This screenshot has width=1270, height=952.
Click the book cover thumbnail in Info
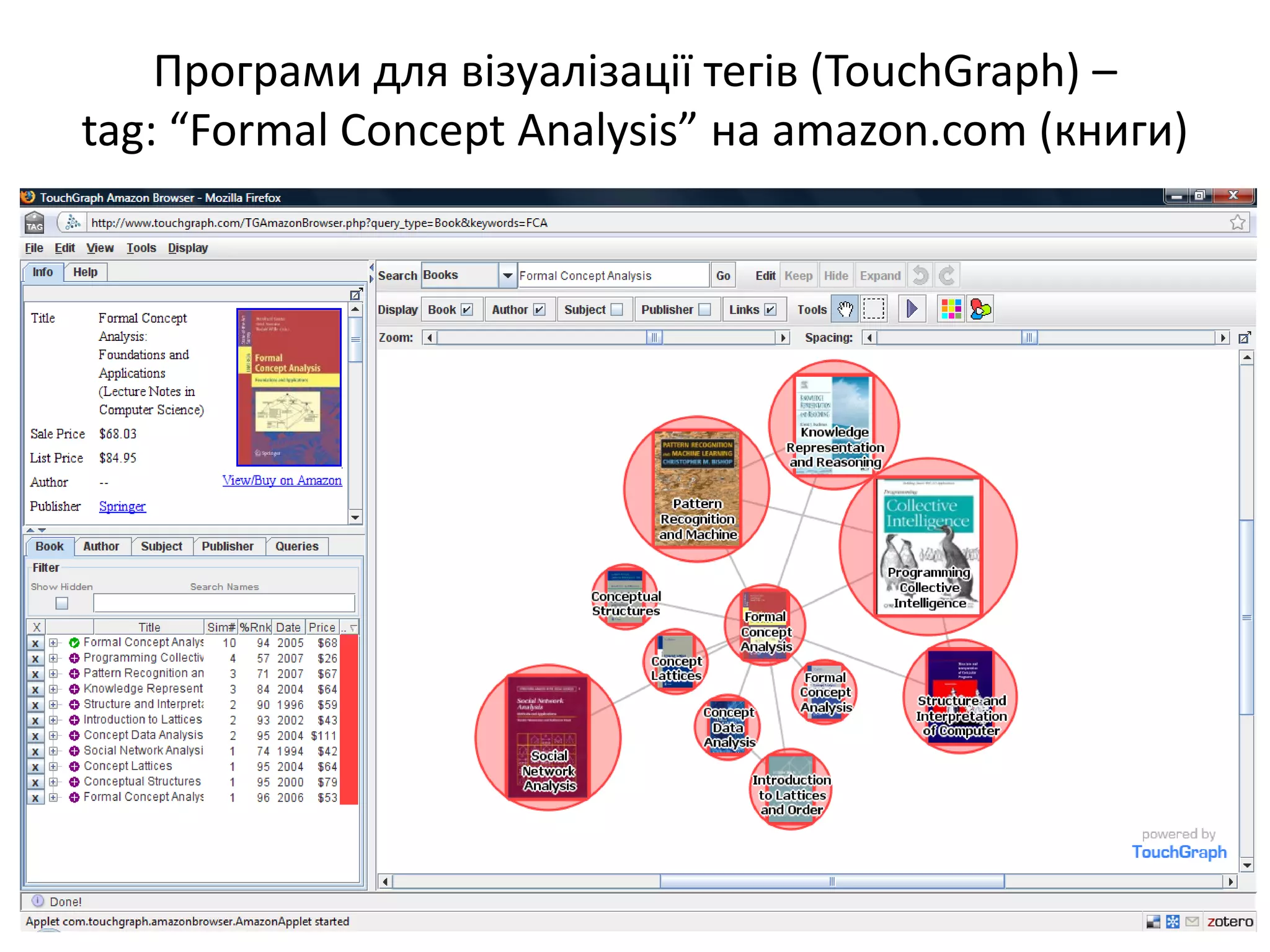click(x=289, y=387)
